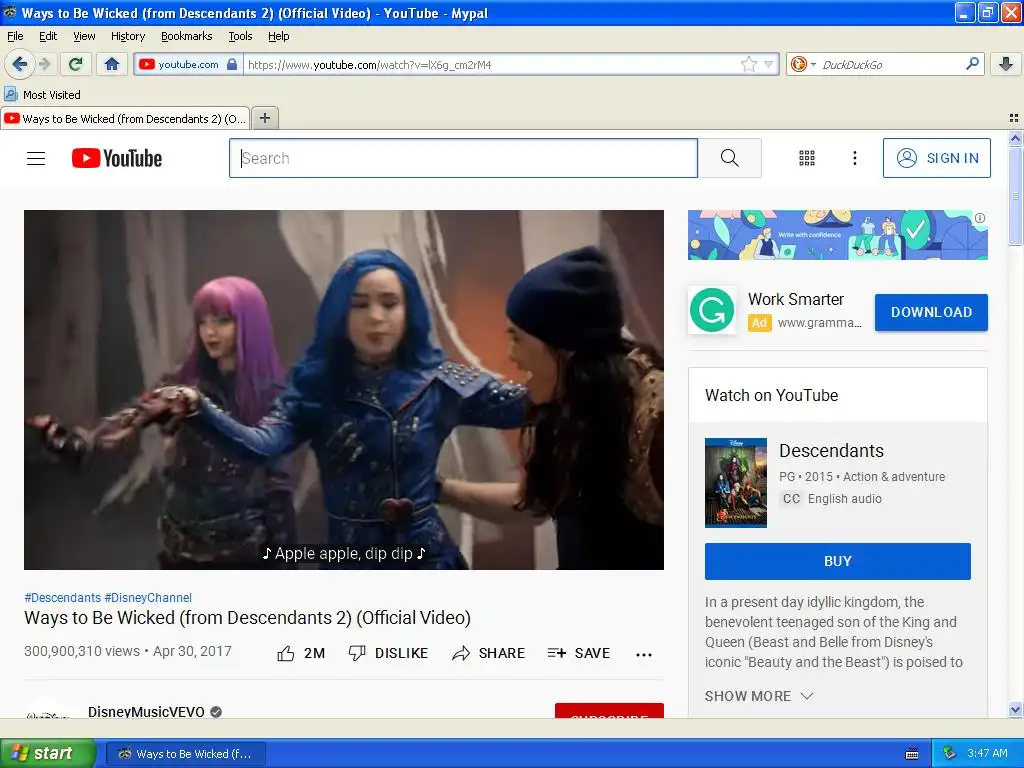
Task: Open the Descendants movie poster thumbnail
Action: [x=736, y=483]
